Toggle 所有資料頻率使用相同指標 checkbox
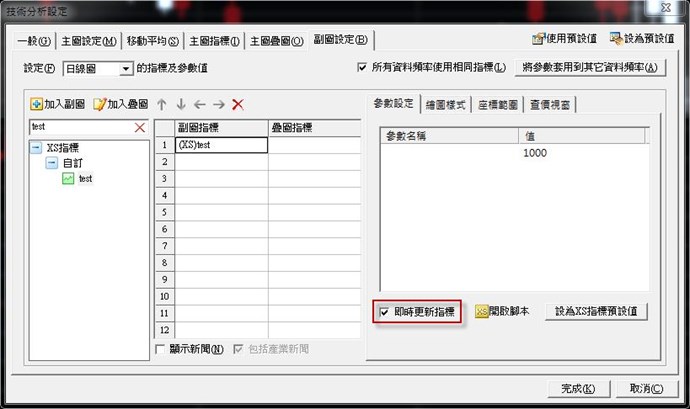Image resolution: width=690 pixels, height=409 pixels. pos(362,67)
